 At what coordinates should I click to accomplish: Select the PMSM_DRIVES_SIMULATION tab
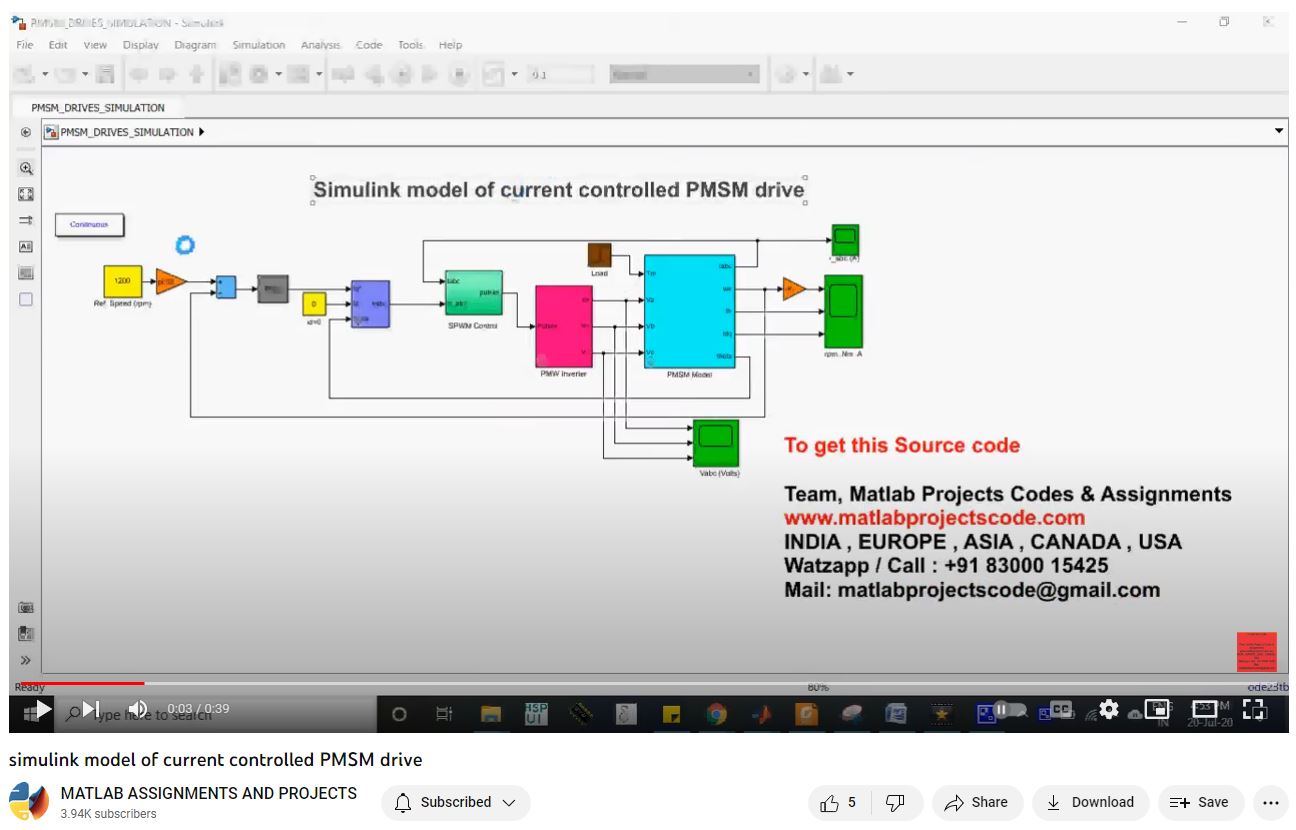click(x=98, y=107)
